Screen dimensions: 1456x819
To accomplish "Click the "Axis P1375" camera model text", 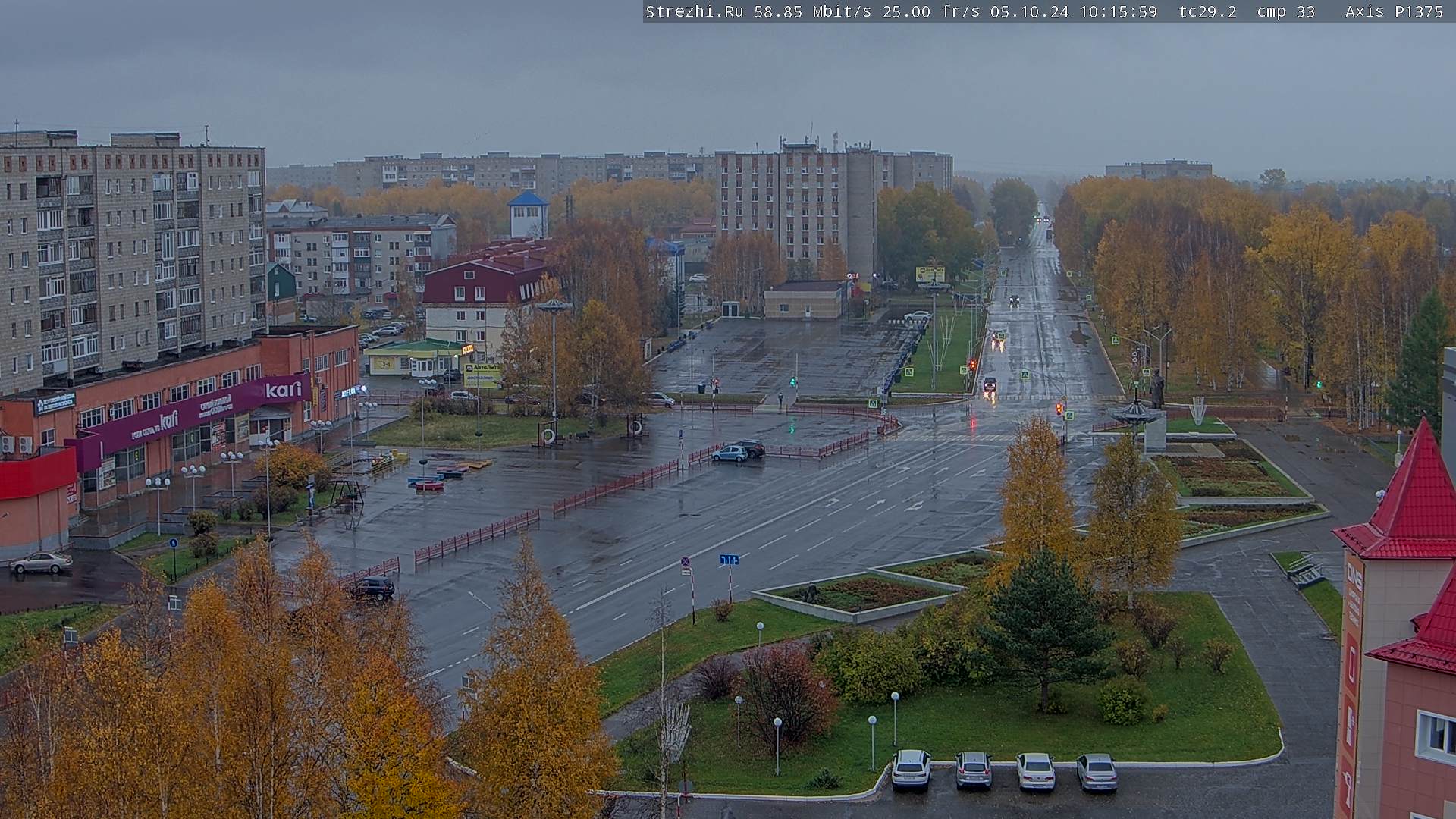I will click(x=1394, y=11).
